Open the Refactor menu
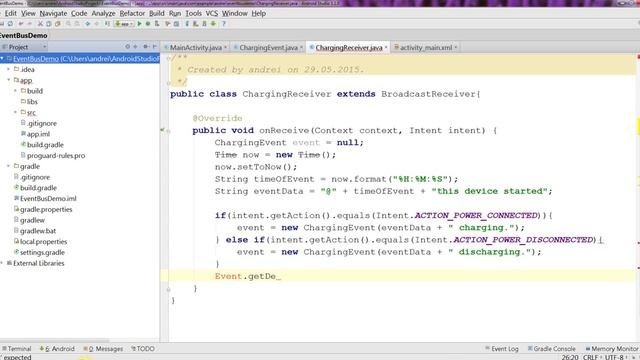The image size is (640, 360). coord(132,13)
